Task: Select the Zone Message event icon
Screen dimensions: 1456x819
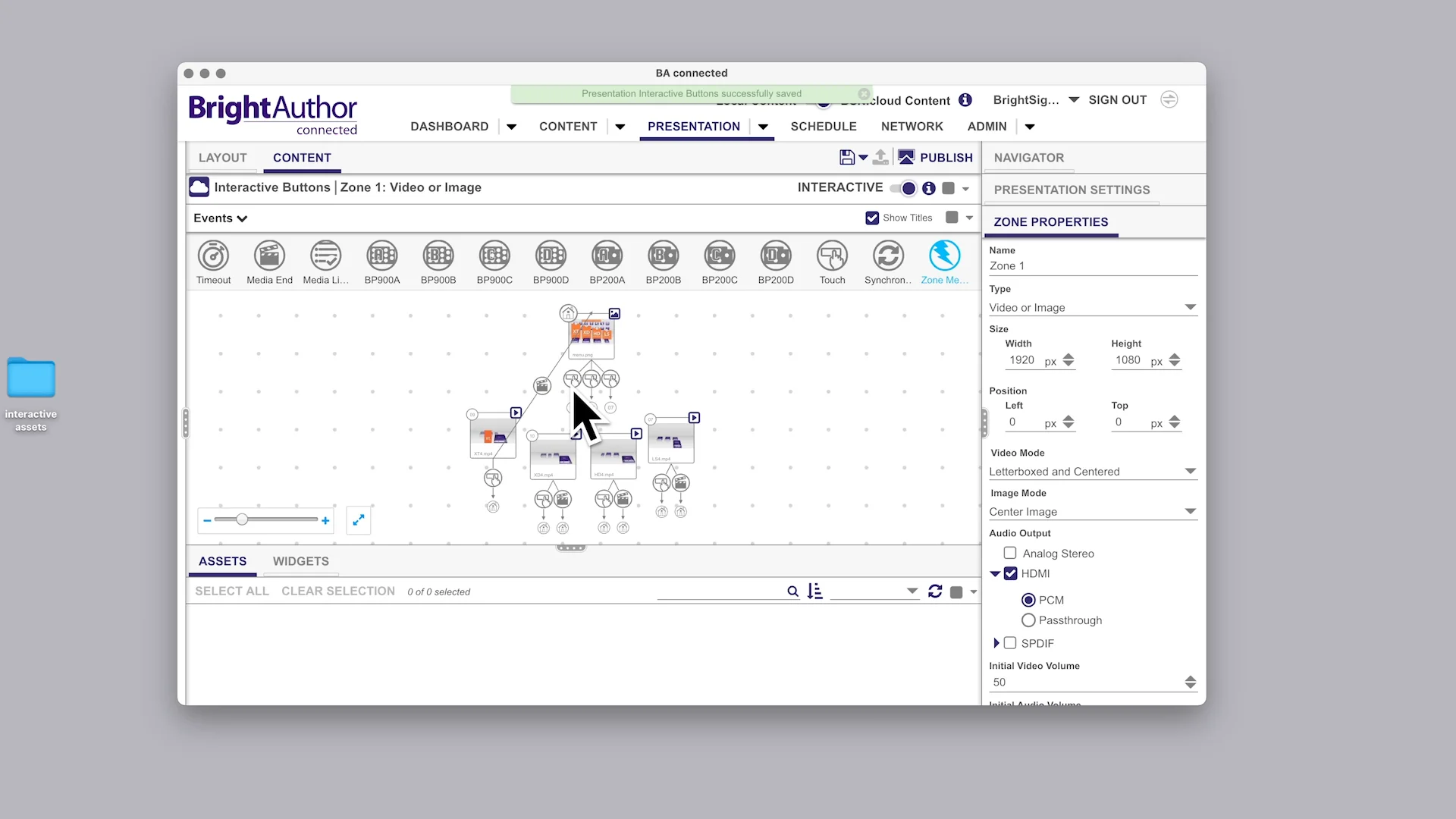Action: 944,256
